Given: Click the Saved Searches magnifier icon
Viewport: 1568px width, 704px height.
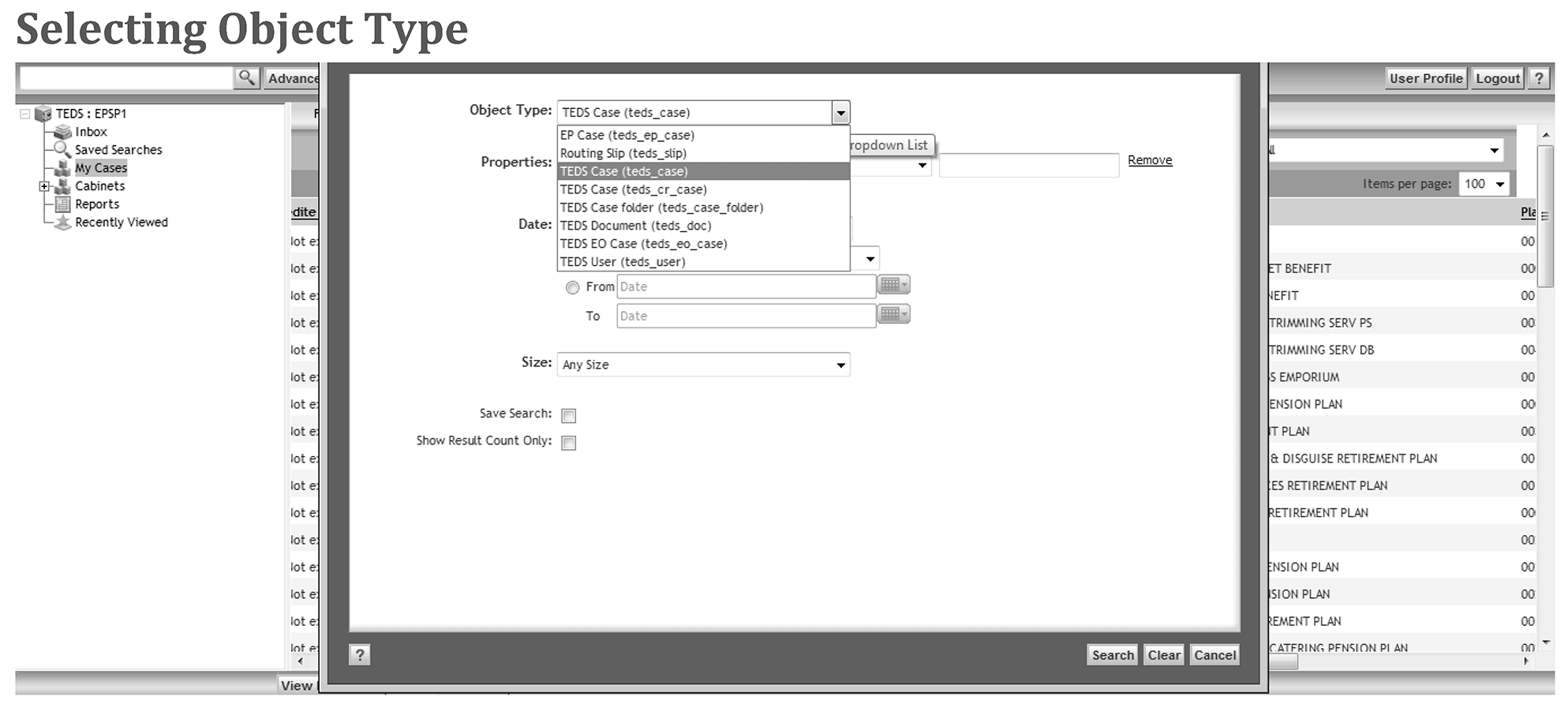Looking at the screenshot, I should tap(62, 150).
